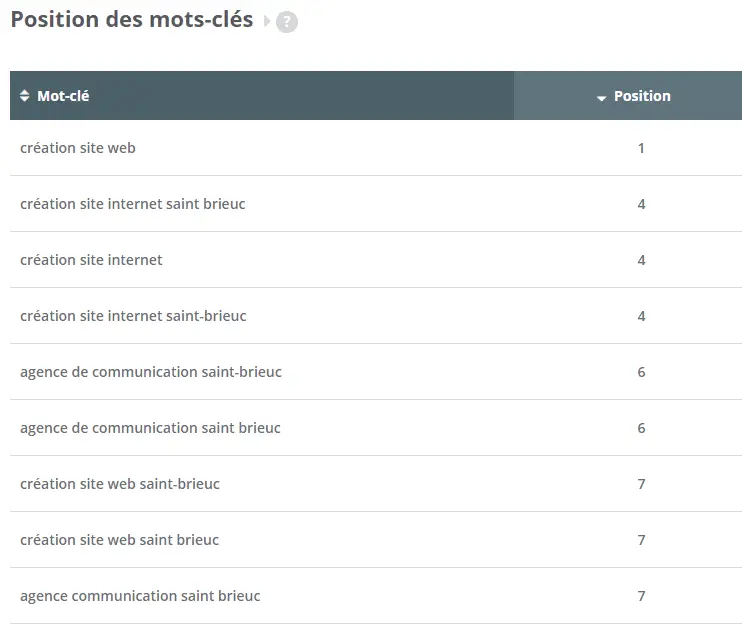Select the keyword 'création site internet'
Screen dimensions: 742x624
tap(91, 260)
